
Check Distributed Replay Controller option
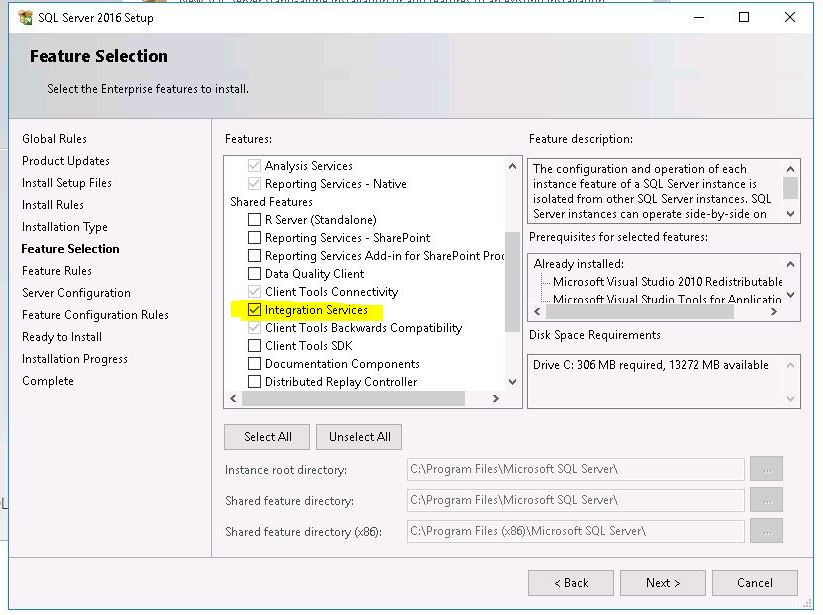point(254,381)
